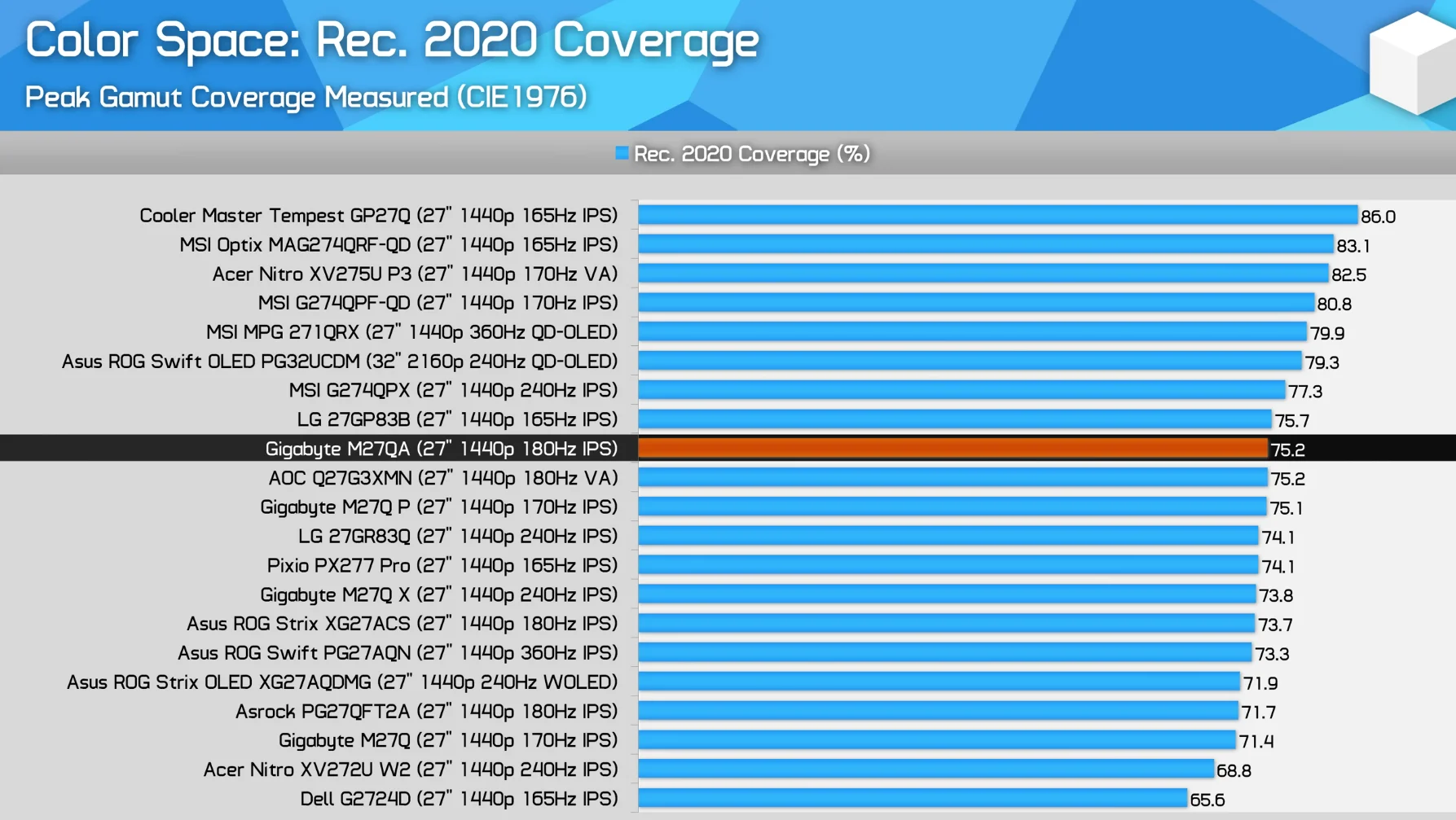The height and width of the screenshot is (820, 1456).
Task: Select the 74.1 value for LG 27GR83Q
Action: pyautogui.click(x=1278, y=537)
